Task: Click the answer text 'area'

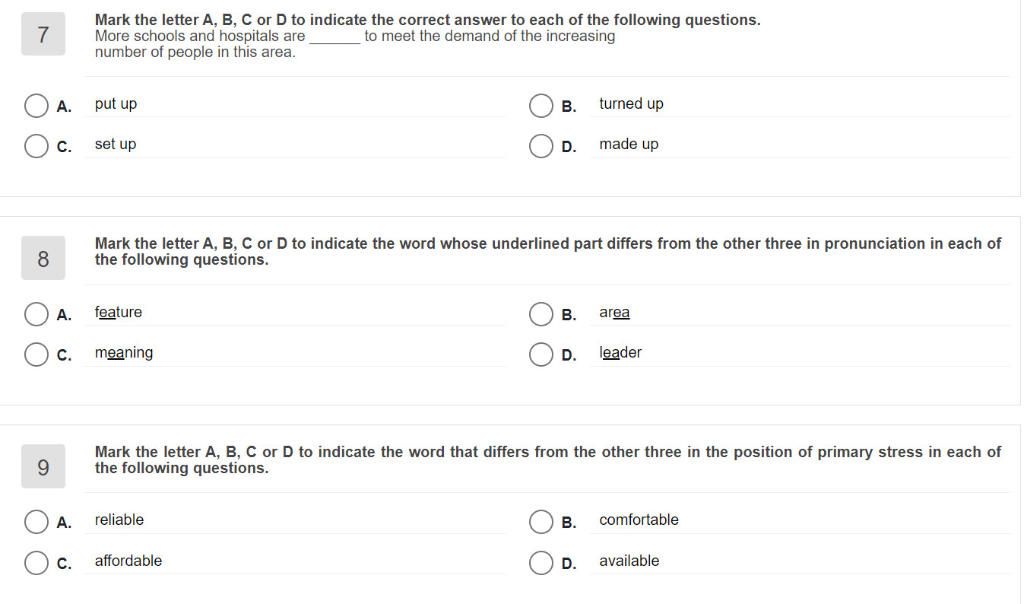Action: pyautogui.click(x=615, y=313)
